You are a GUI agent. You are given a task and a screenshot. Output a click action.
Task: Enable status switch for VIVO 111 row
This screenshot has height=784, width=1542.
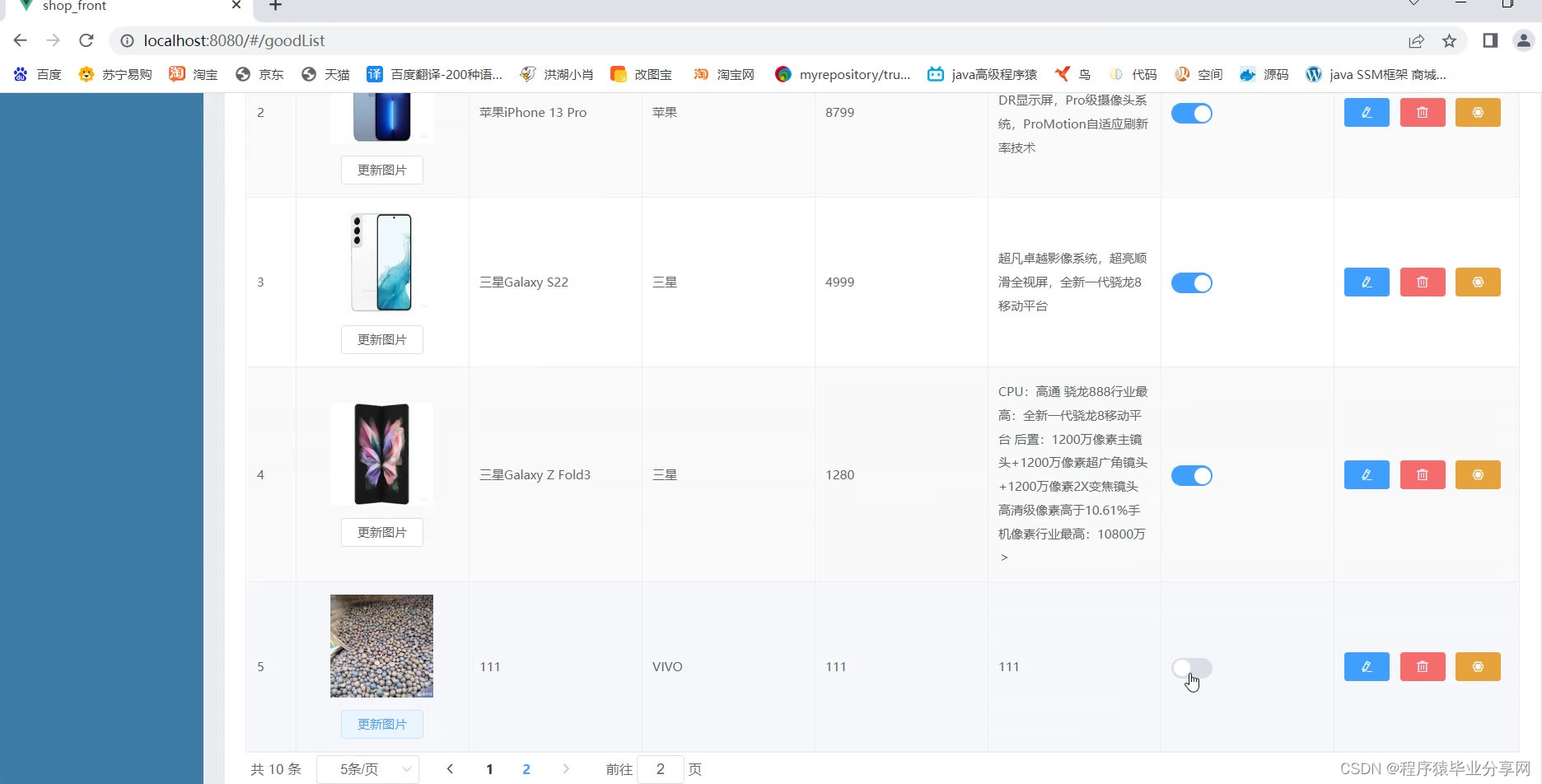pos(1192,668)
